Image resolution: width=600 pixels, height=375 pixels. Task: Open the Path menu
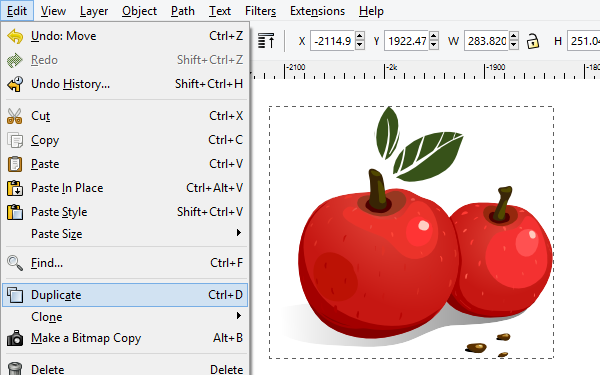183,11
